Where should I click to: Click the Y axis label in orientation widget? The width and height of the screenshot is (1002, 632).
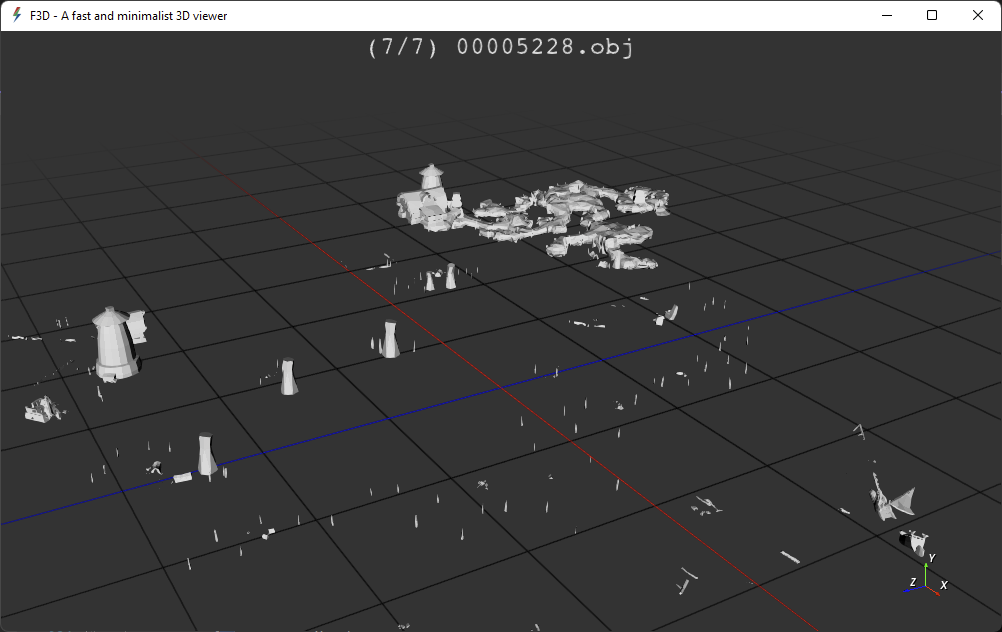(x=932, y=558)
